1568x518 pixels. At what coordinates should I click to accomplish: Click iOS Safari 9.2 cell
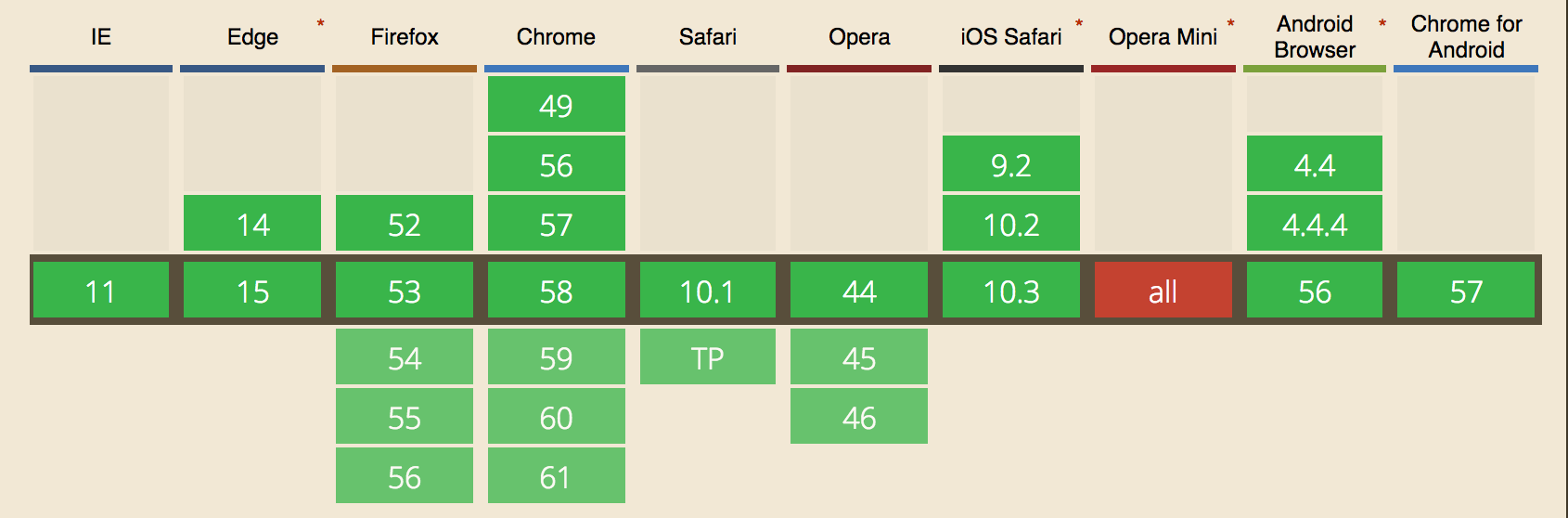[x=1011, y=163]
